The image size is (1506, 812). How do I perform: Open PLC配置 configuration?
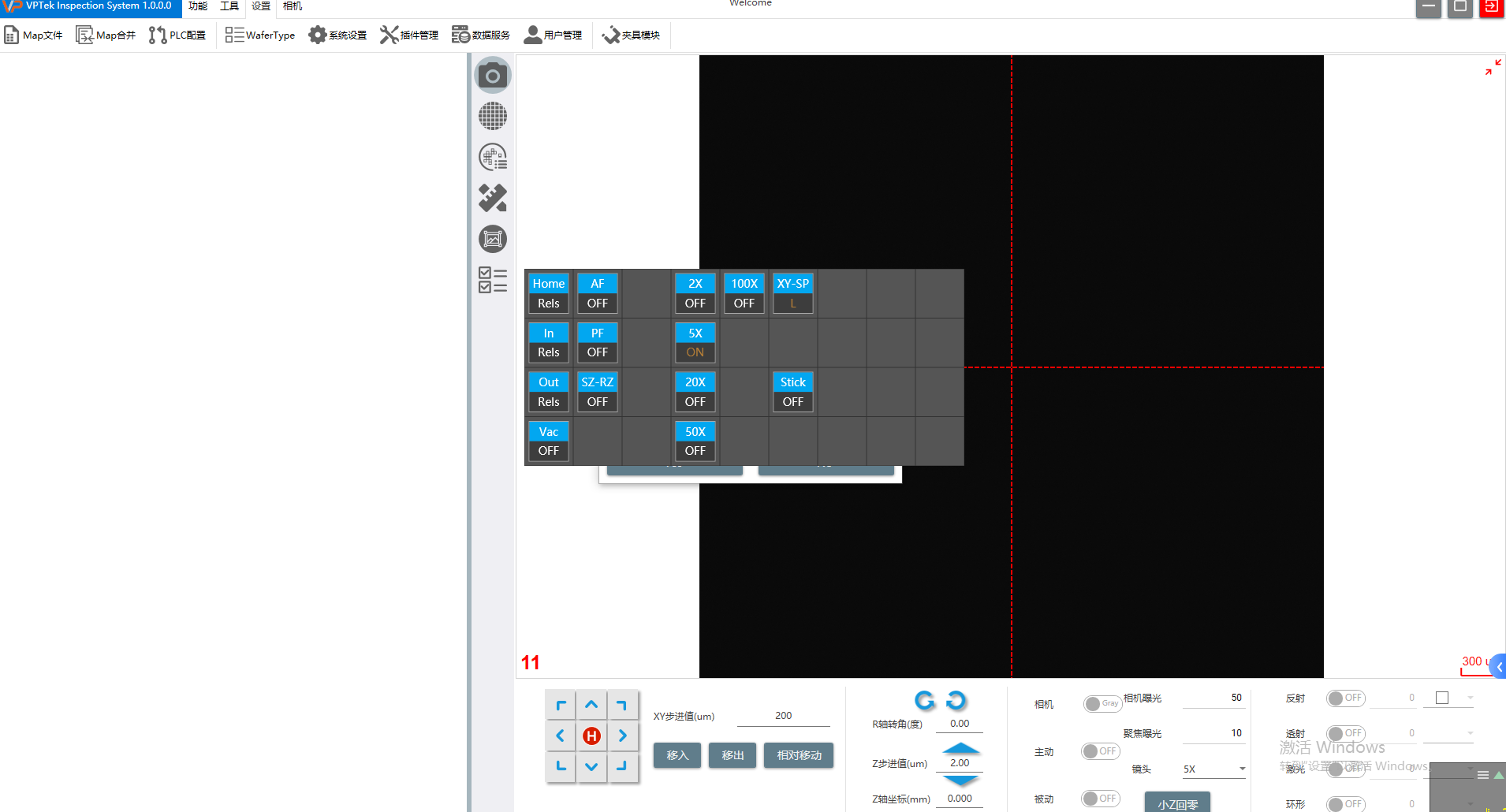[177, 35]
